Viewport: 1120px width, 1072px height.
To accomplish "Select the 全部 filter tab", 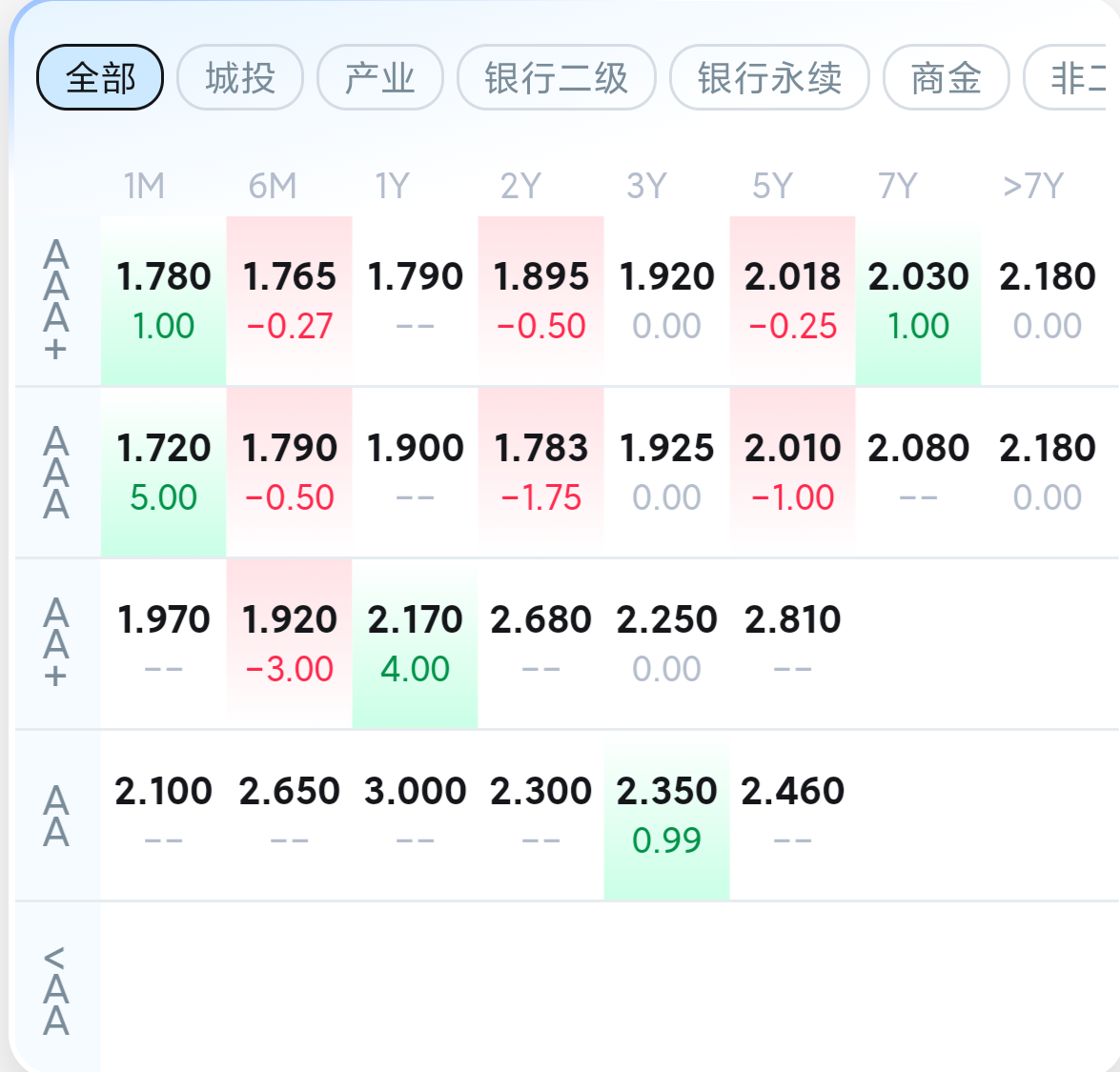I will (100, 77).
